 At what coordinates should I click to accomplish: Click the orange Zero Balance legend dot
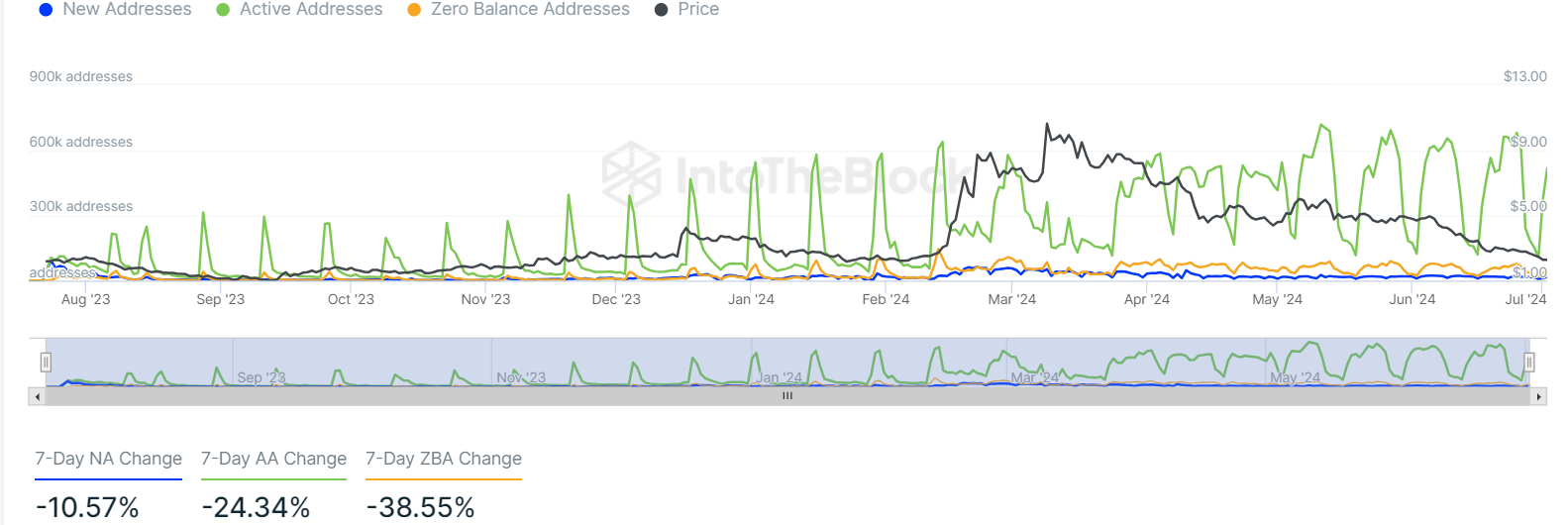coord(414,10)
